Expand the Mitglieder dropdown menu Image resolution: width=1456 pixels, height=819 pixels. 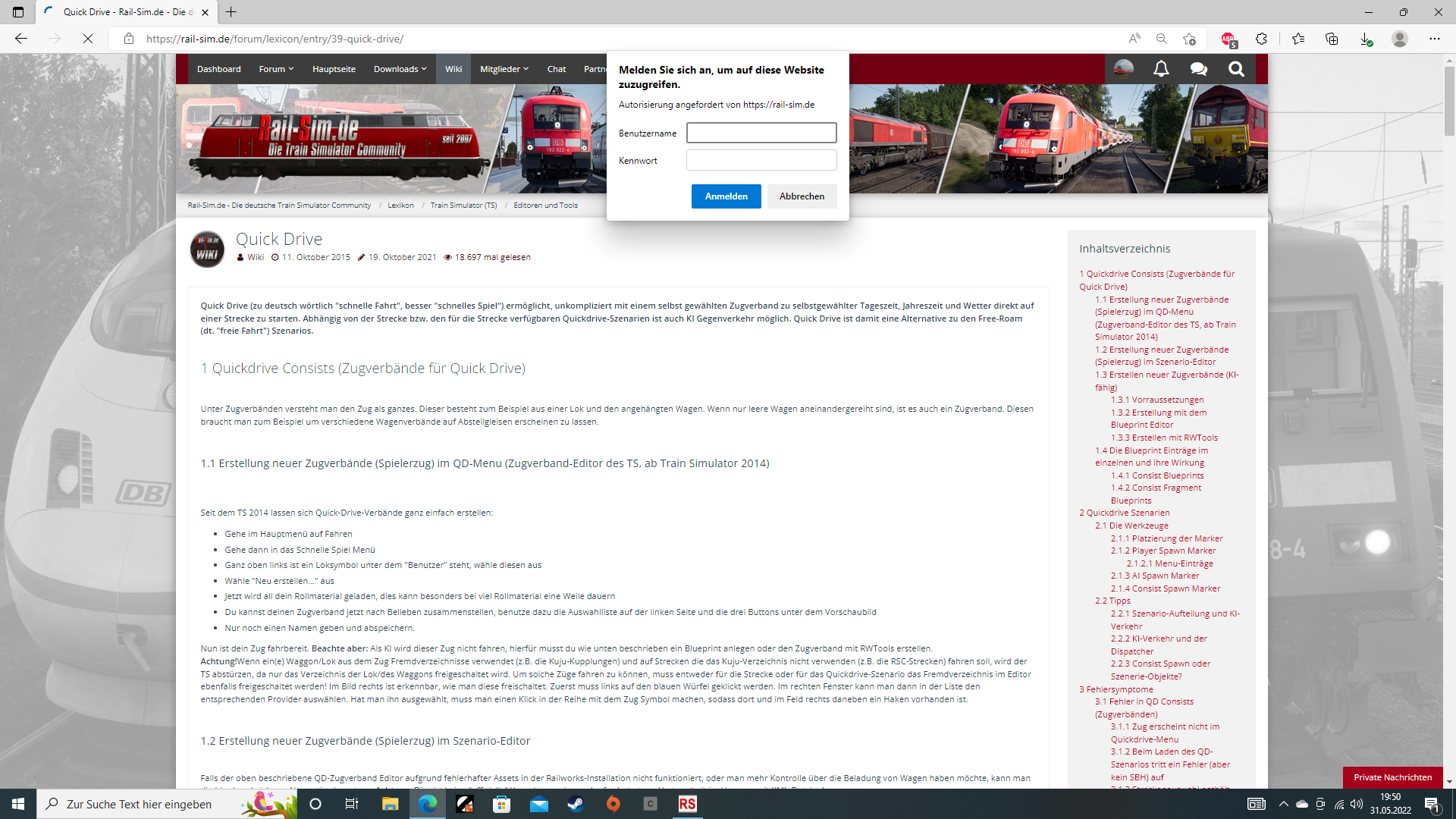pos(504,69)
